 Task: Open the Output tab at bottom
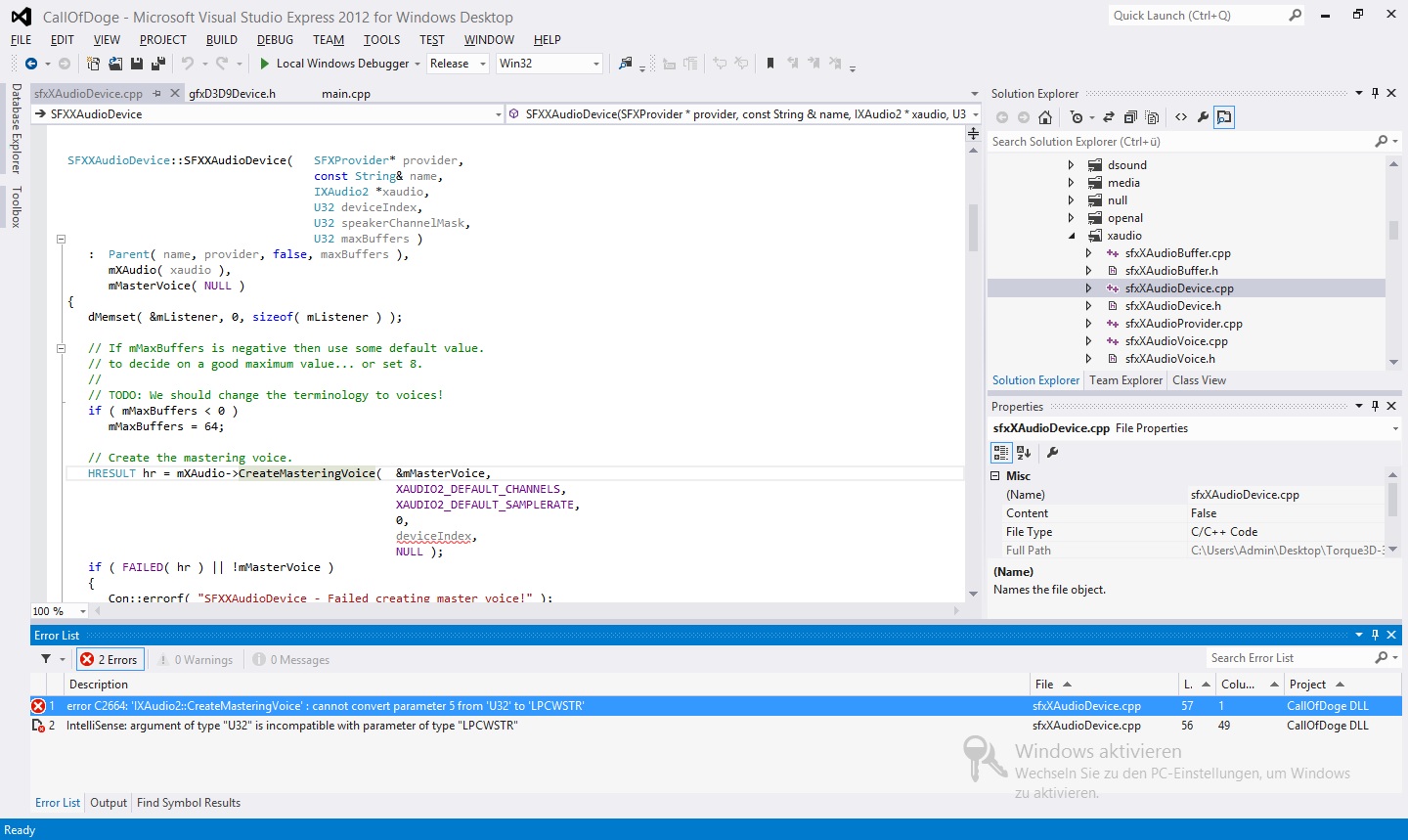(x=109, y=803)
